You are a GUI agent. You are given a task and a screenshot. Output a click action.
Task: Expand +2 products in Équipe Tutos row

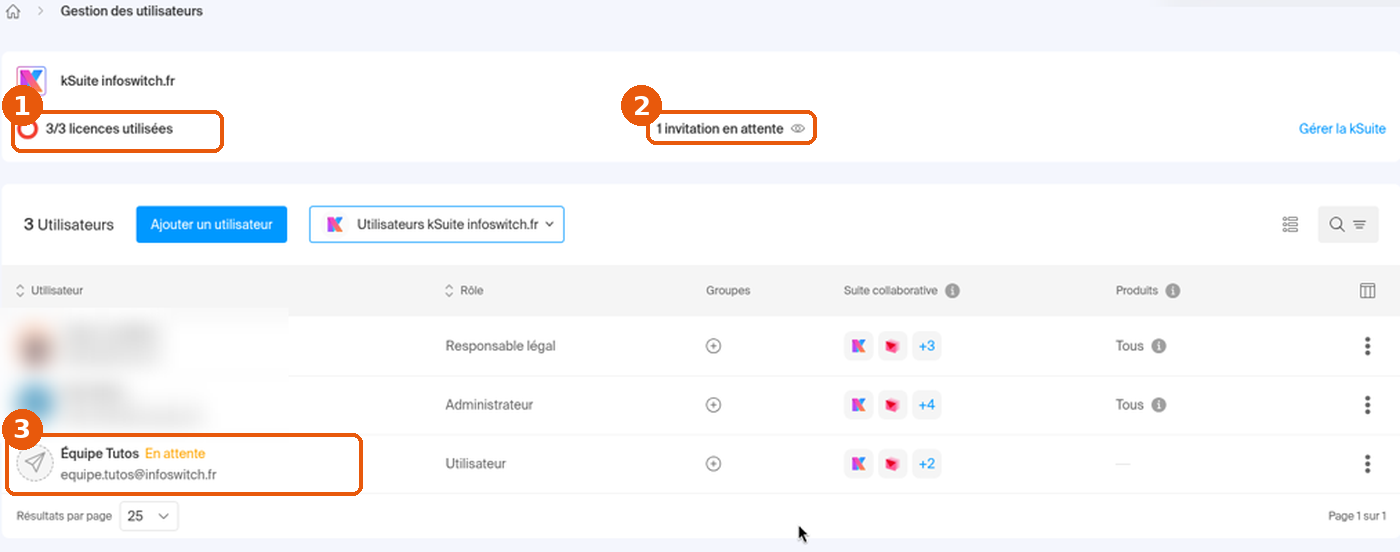click(x=927, y=464)
